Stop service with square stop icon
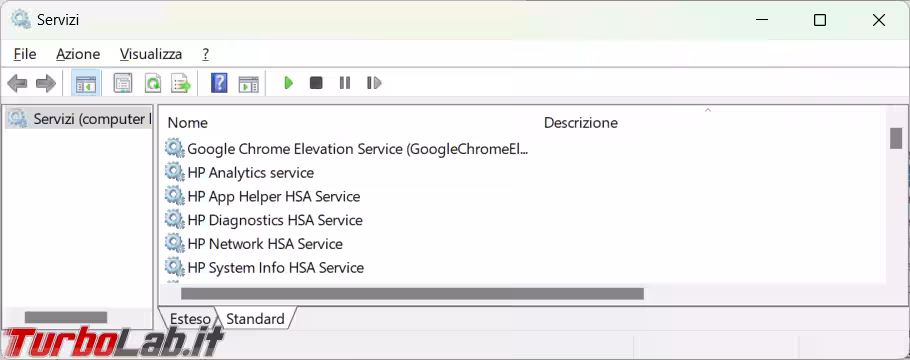The width and height of the screenshot is (910, 360). point(316,83)
